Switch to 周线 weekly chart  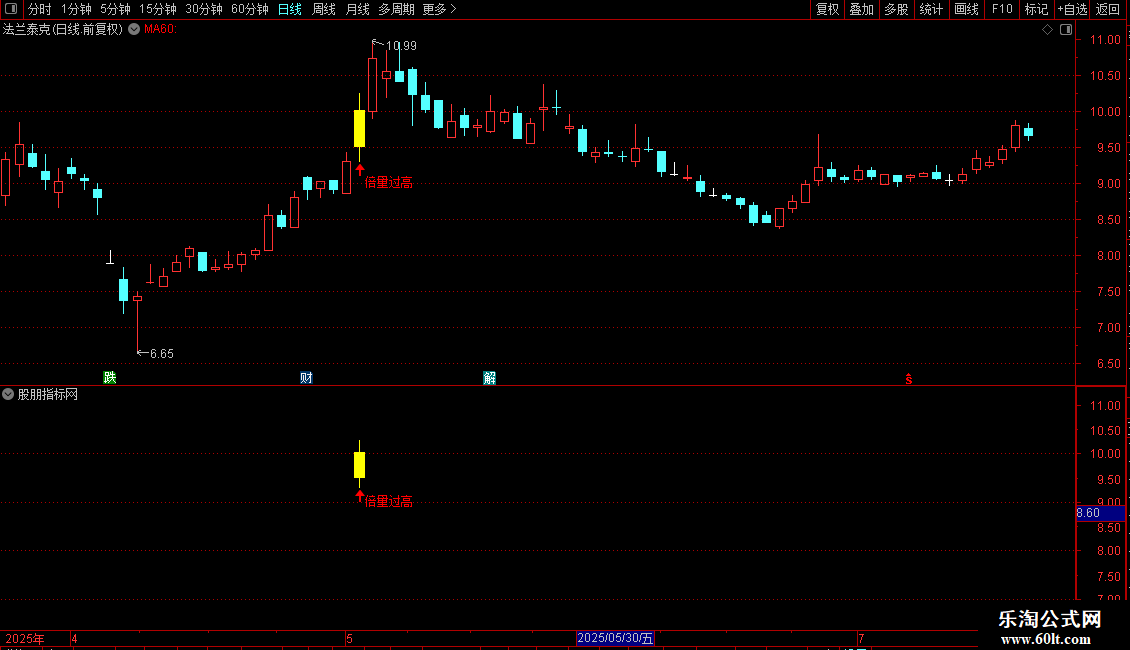(x=324, y=9)
